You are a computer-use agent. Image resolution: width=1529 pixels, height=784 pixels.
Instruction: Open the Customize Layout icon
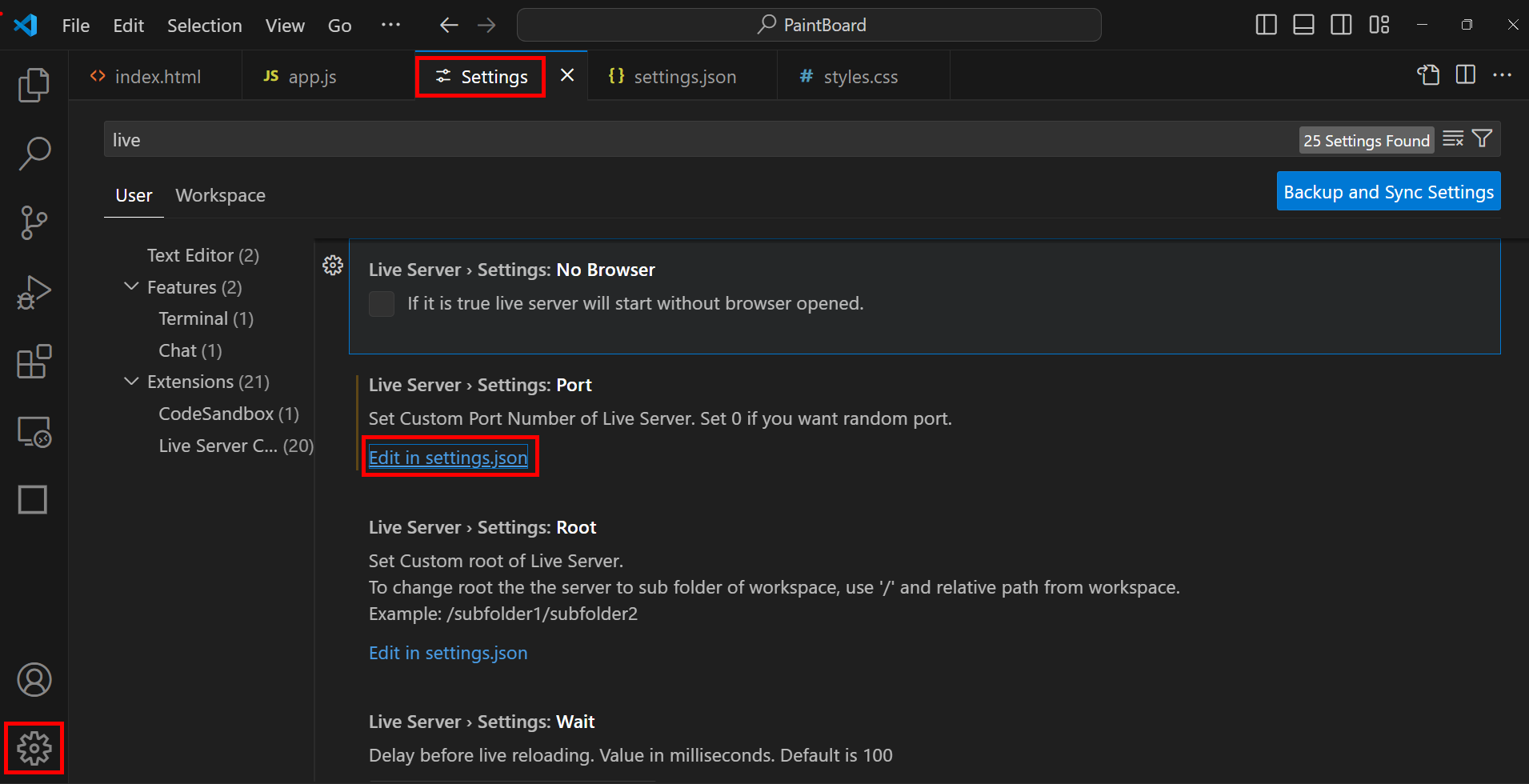tap(1379, 25)
